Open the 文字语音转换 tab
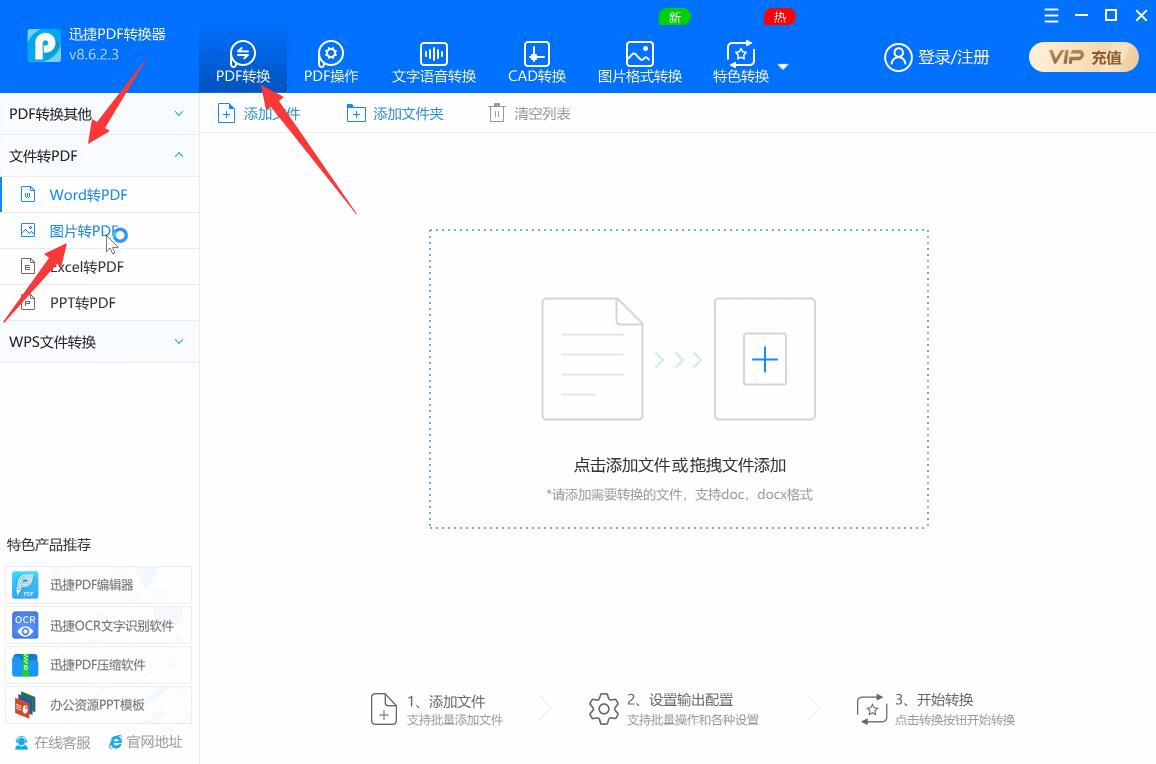 click(x=434, y=62)
